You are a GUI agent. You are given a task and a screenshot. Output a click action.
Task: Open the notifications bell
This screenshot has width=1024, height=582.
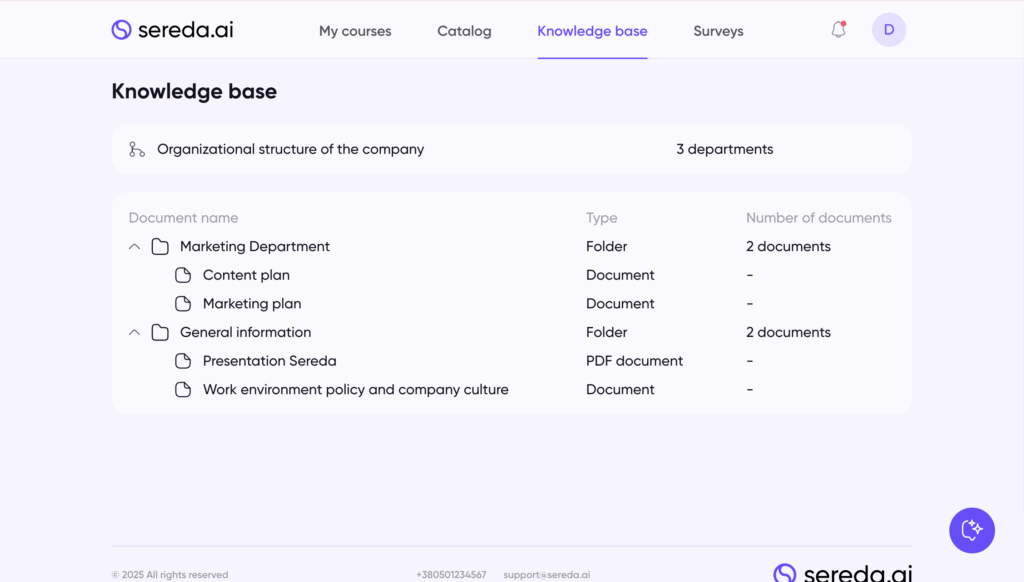tap(838, 30)
